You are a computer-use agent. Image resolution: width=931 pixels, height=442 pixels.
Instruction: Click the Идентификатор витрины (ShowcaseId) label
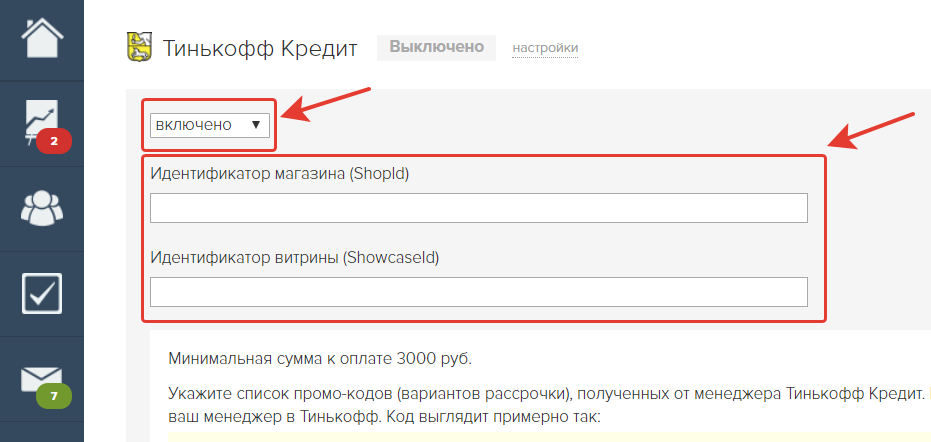click(294, 258)
